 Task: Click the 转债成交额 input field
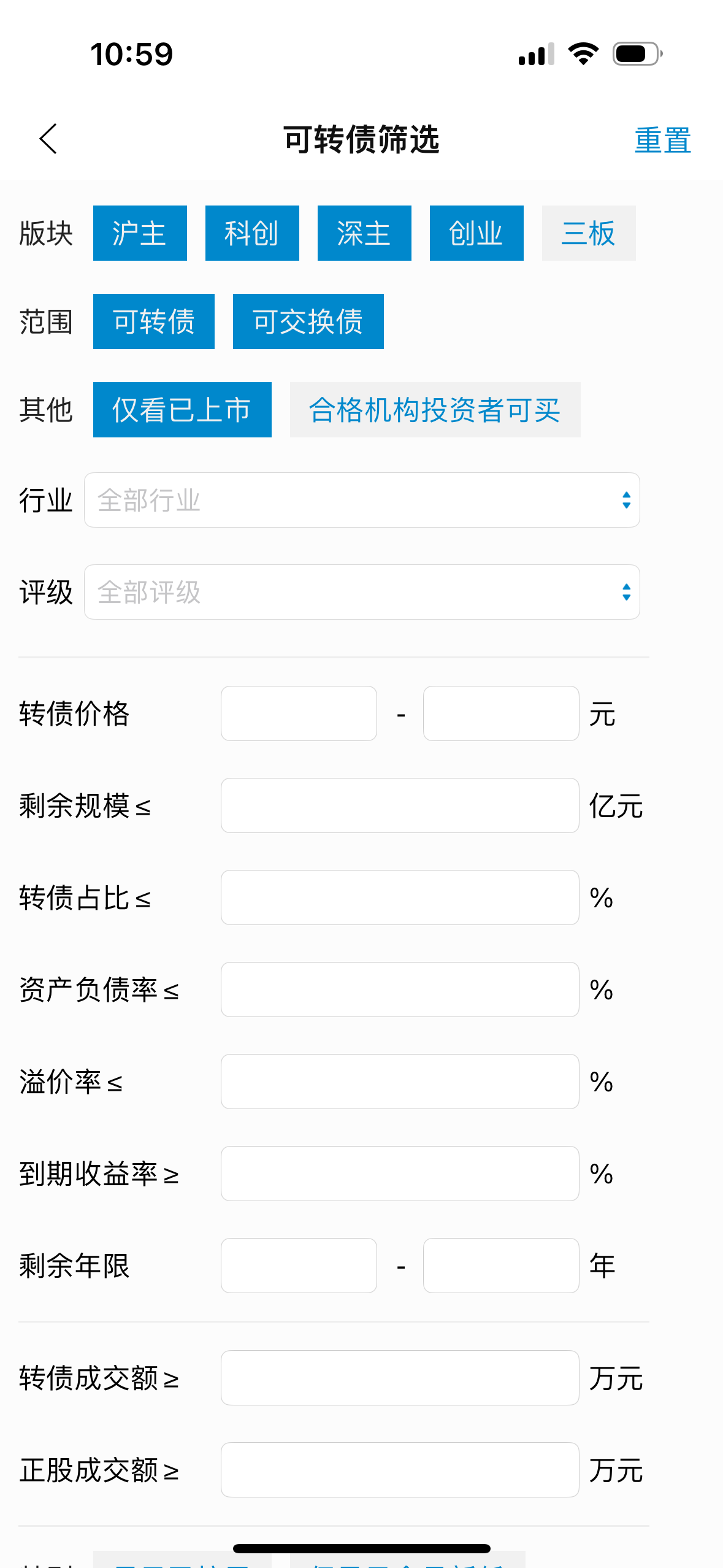[x=400, y=1378]
